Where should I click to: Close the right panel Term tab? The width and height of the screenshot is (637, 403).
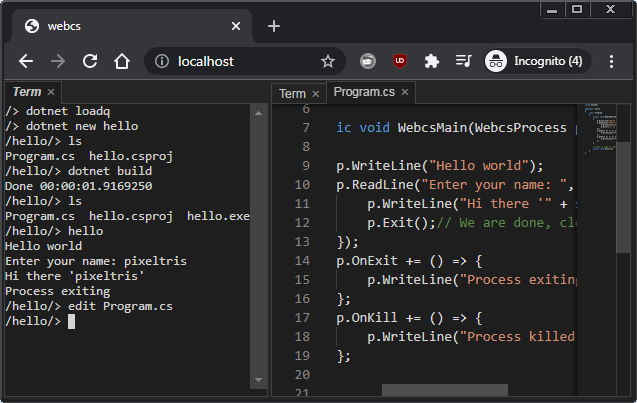[x=315, y=94]
